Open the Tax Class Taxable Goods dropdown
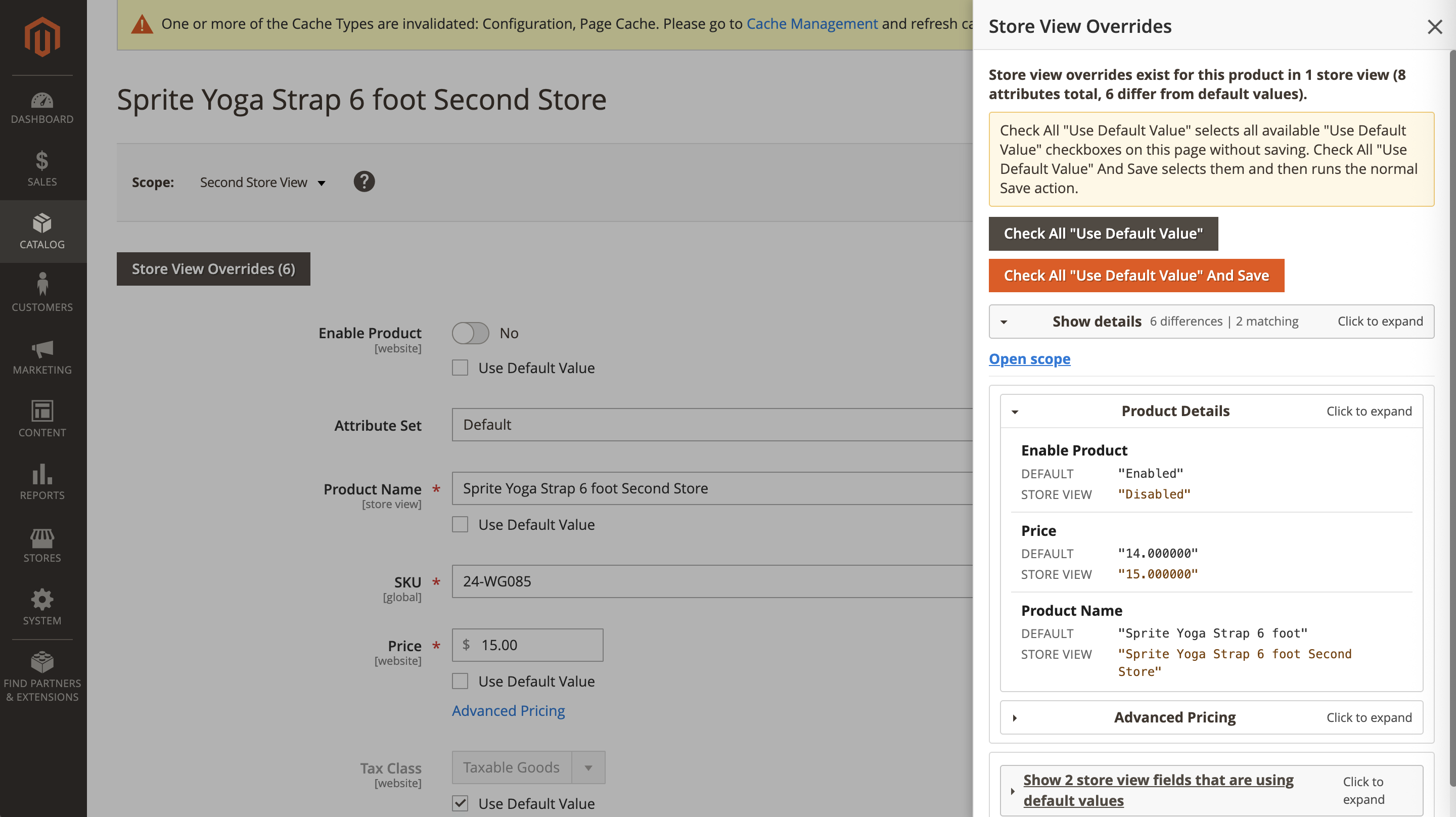Image resolution: width=1456 pixels, height=817 pixels. pyautogui.click(x=528, y=767)
